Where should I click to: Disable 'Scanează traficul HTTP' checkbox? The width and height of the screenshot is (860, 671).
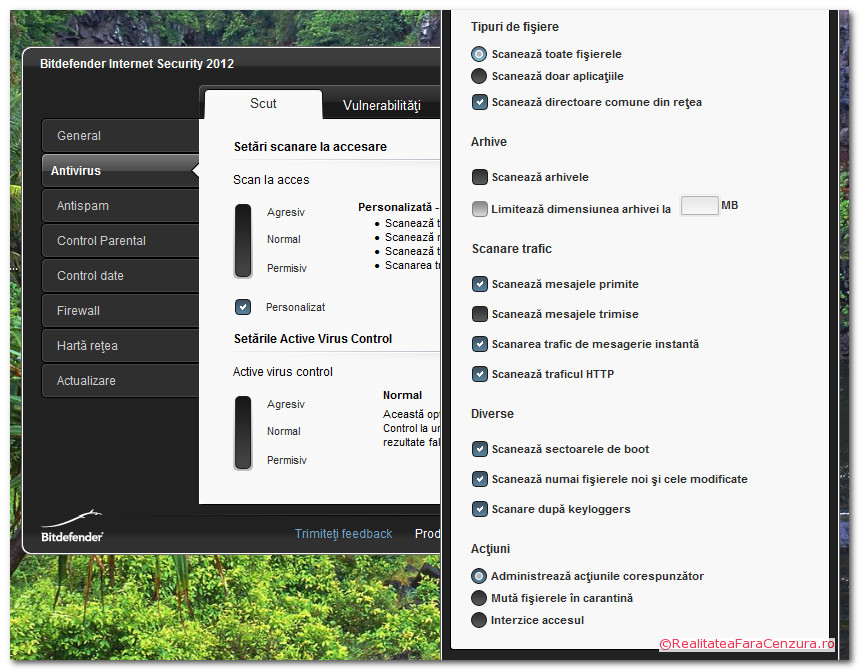tap(479, 374)
